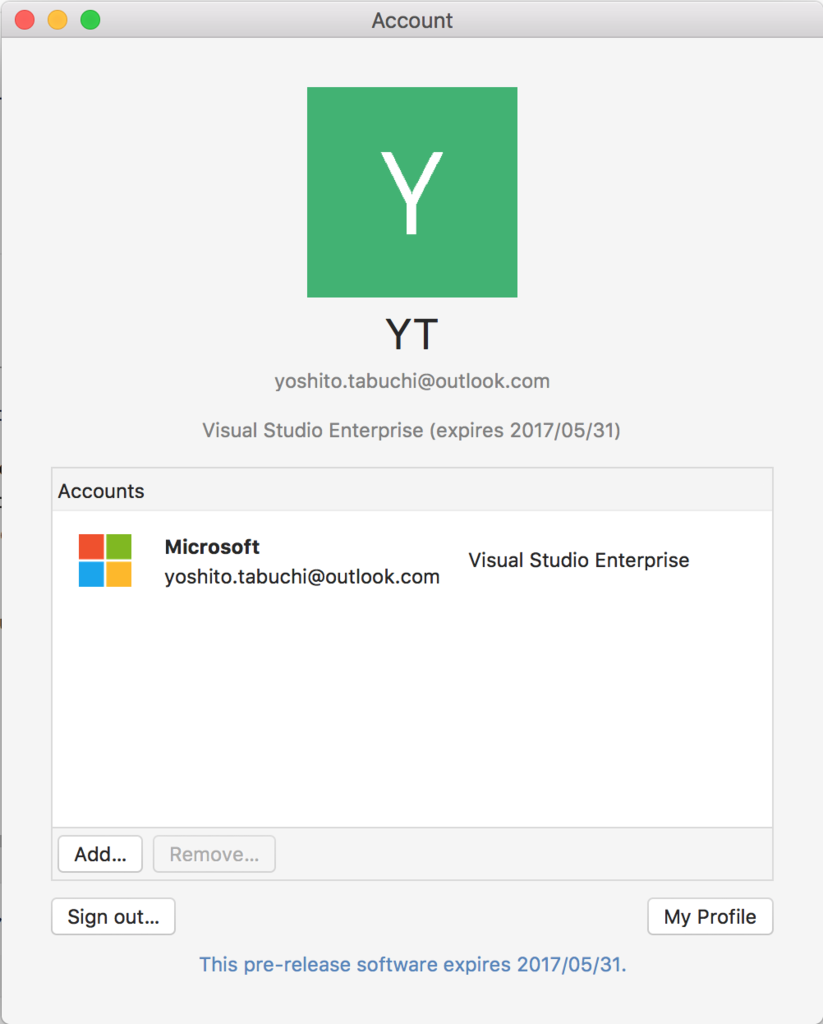The width and height of the screenshot is (823, 1024).
Task: Click the Add... button
Action: 100,854
